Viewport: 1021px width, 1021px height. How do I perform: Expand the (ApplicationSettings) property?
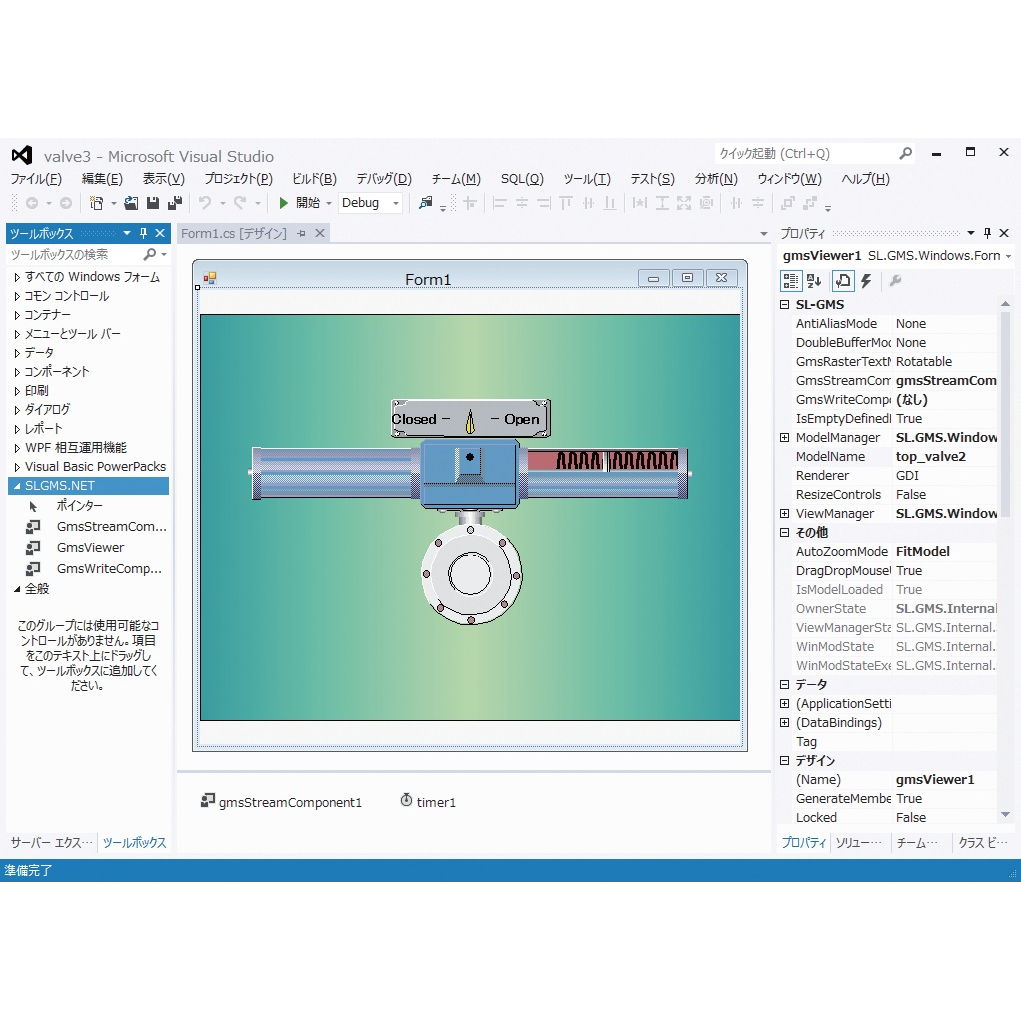tap(785, 704)
